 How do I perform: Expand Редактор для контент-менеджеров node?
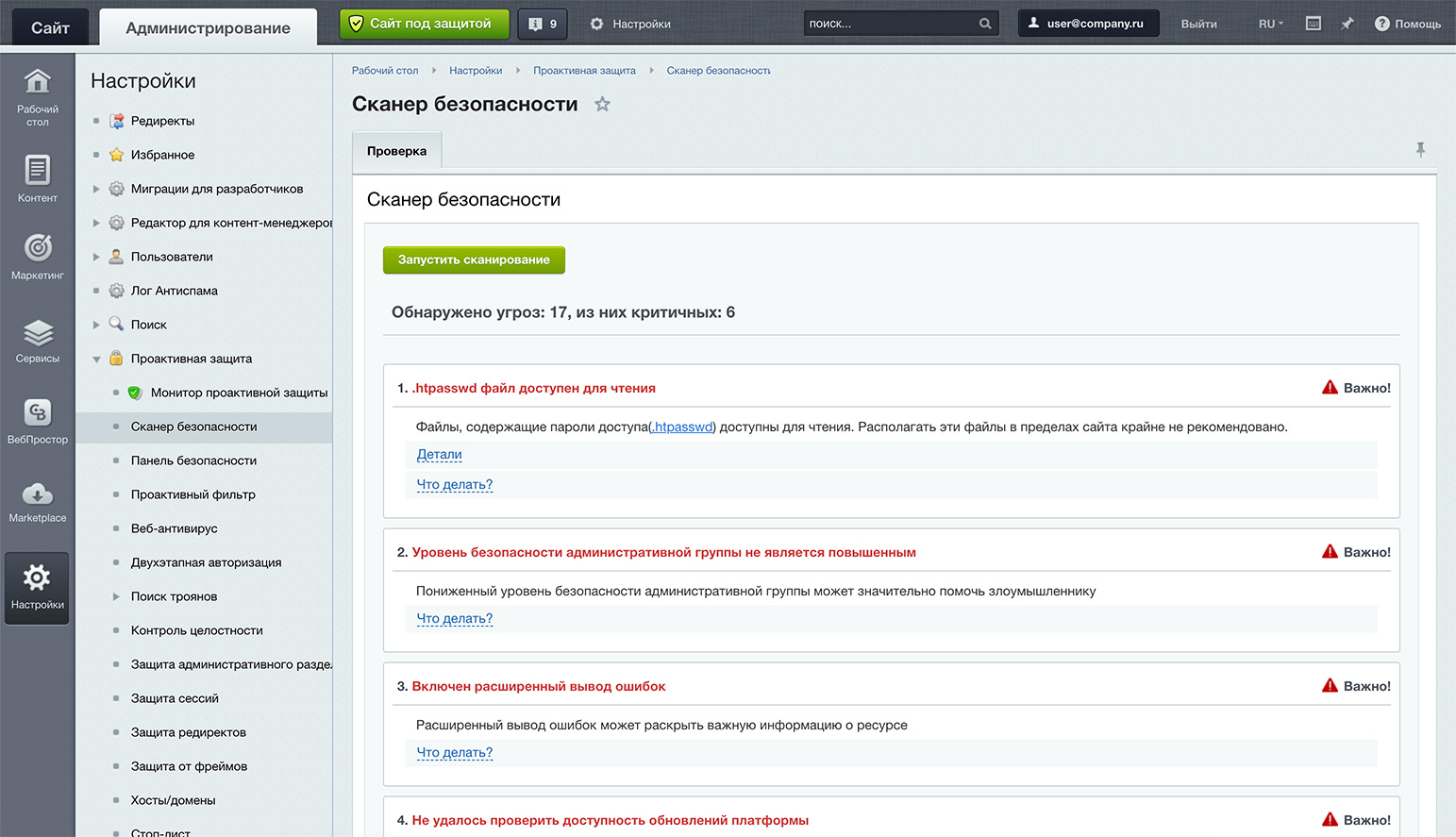[96, 223]
